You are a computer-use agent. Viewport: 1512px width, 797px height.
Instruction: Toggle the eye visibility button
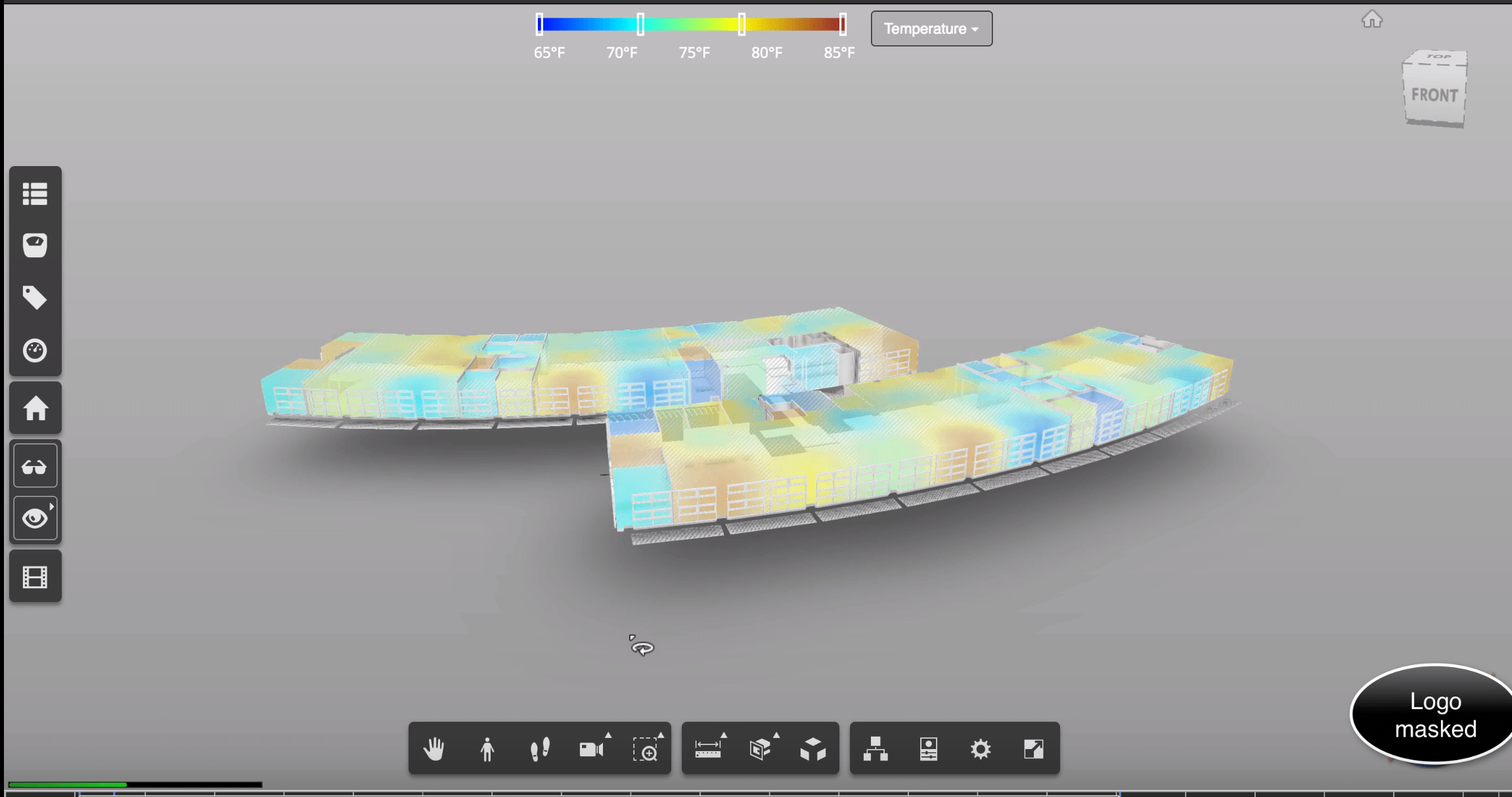[35, 519]
